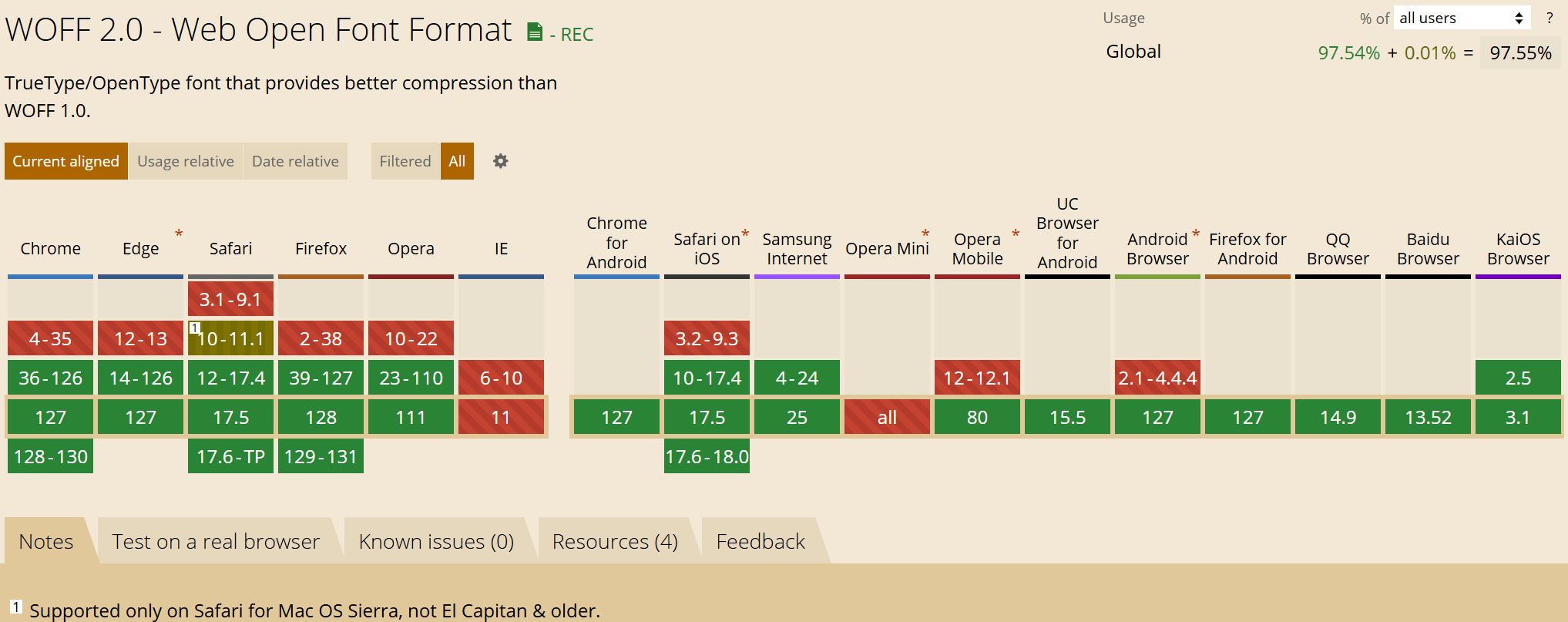Click the asterisk beside Opera Mini
Image resolution: width=1568 pixels, height=622 pixels.
[925, 233]
